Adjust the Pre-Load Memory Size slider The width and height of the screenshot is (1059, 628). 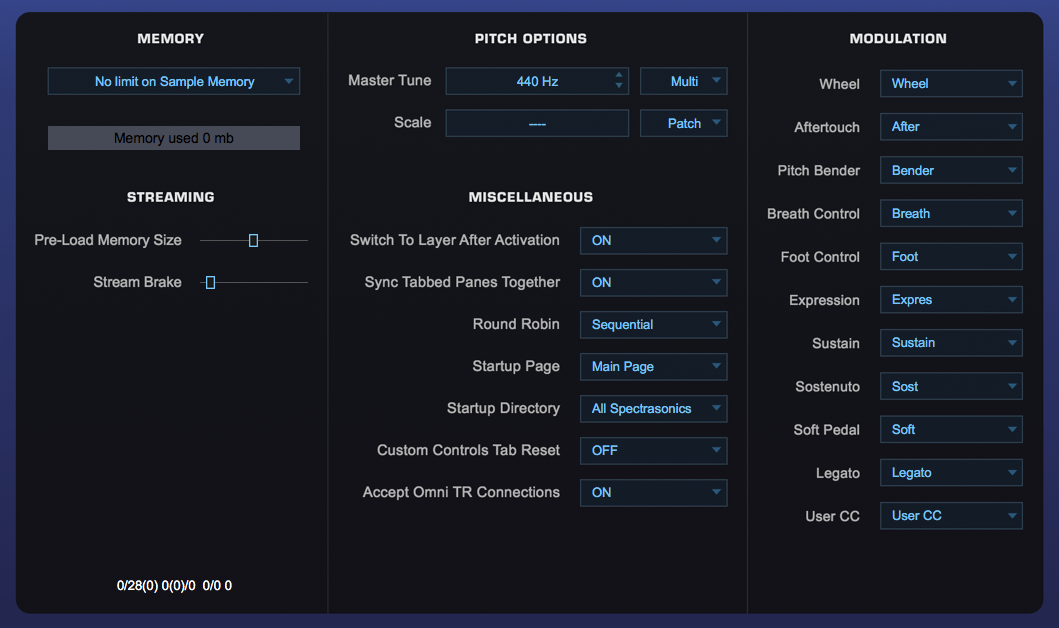253,240
